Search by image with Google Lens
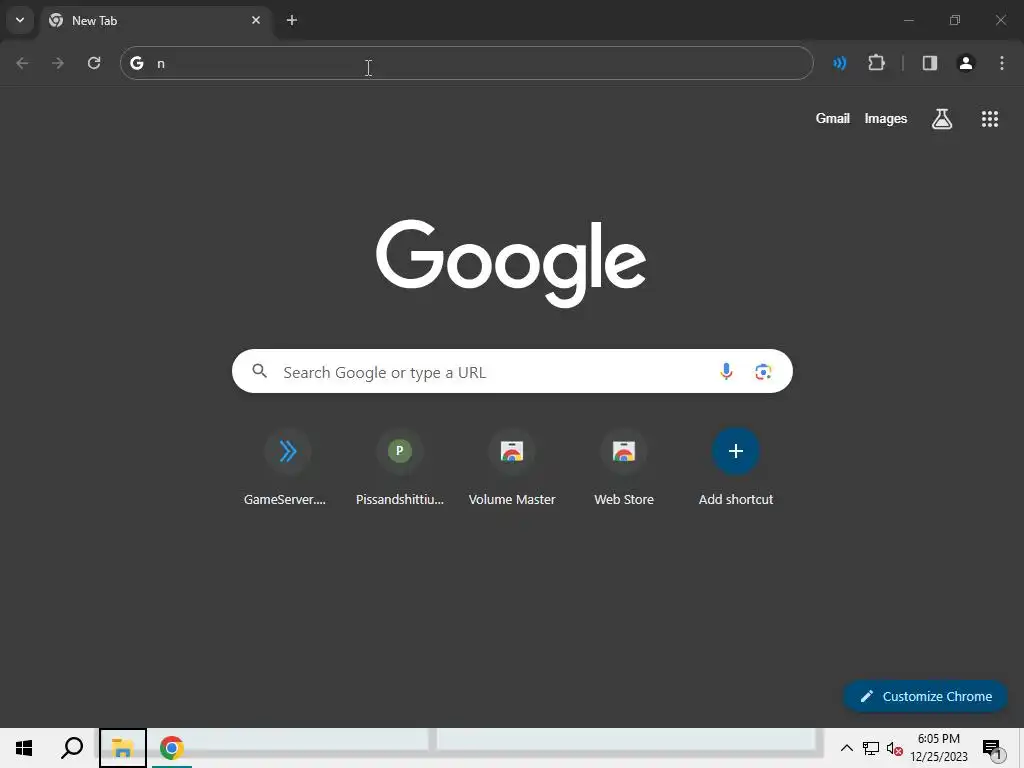 [763, 372]
